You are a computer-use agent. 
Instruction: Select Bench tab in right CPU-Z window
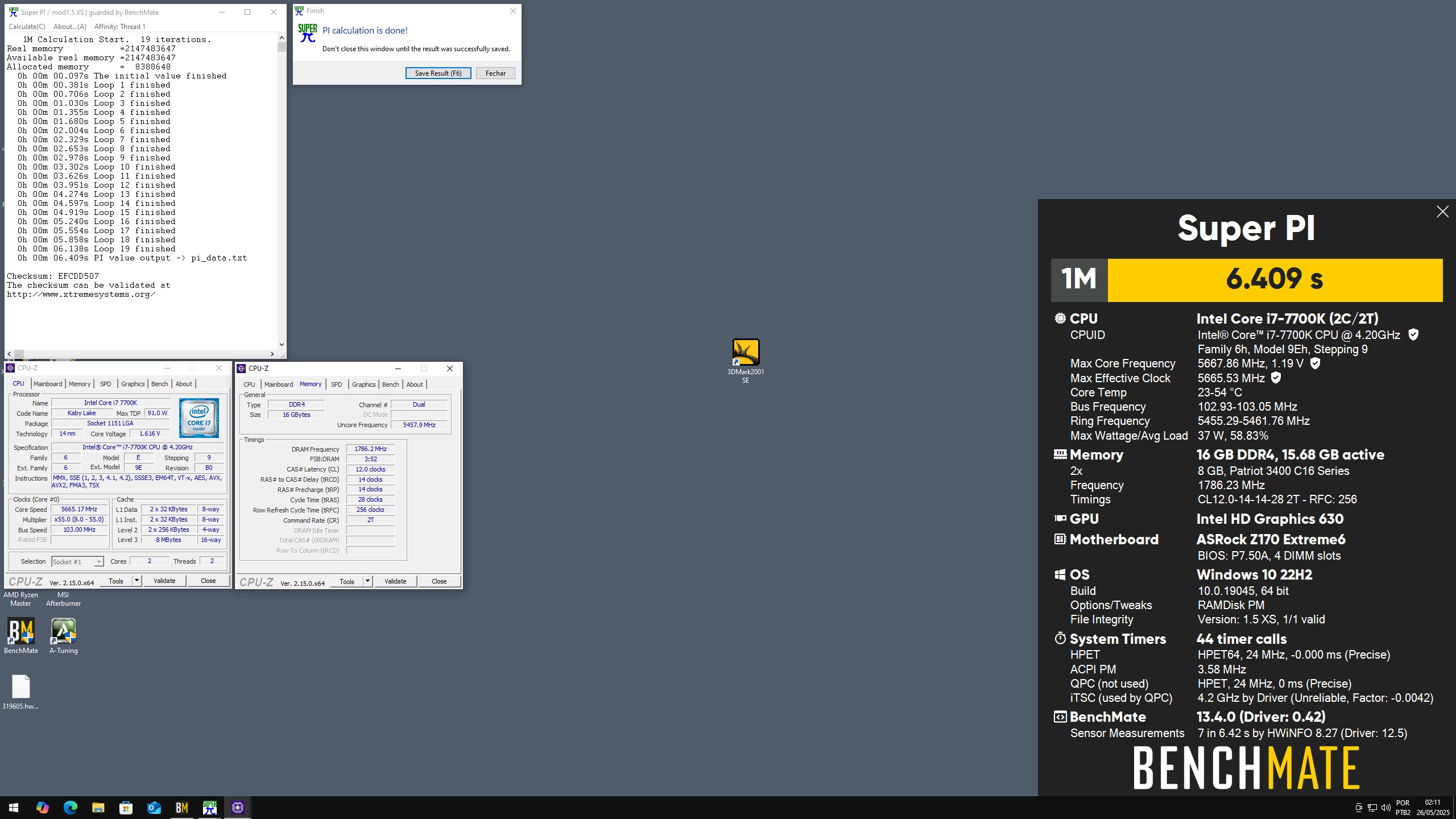(x=391, y=384)
